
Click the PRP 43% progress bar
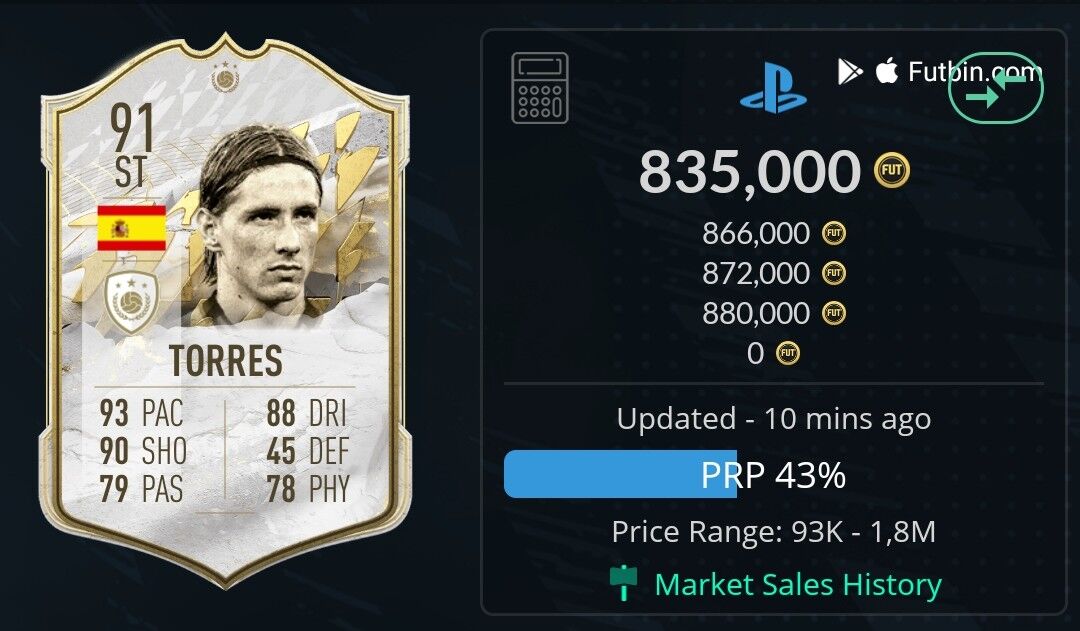tap(774, 474)
